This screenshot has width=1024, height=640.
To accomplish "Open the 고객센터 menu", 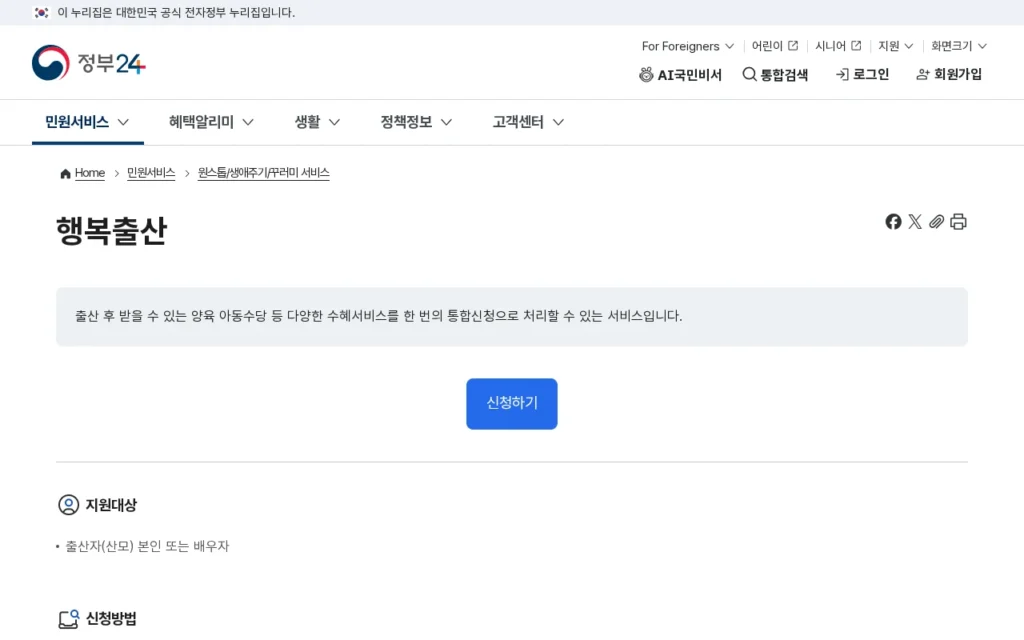I will click(x=528, y=122).
